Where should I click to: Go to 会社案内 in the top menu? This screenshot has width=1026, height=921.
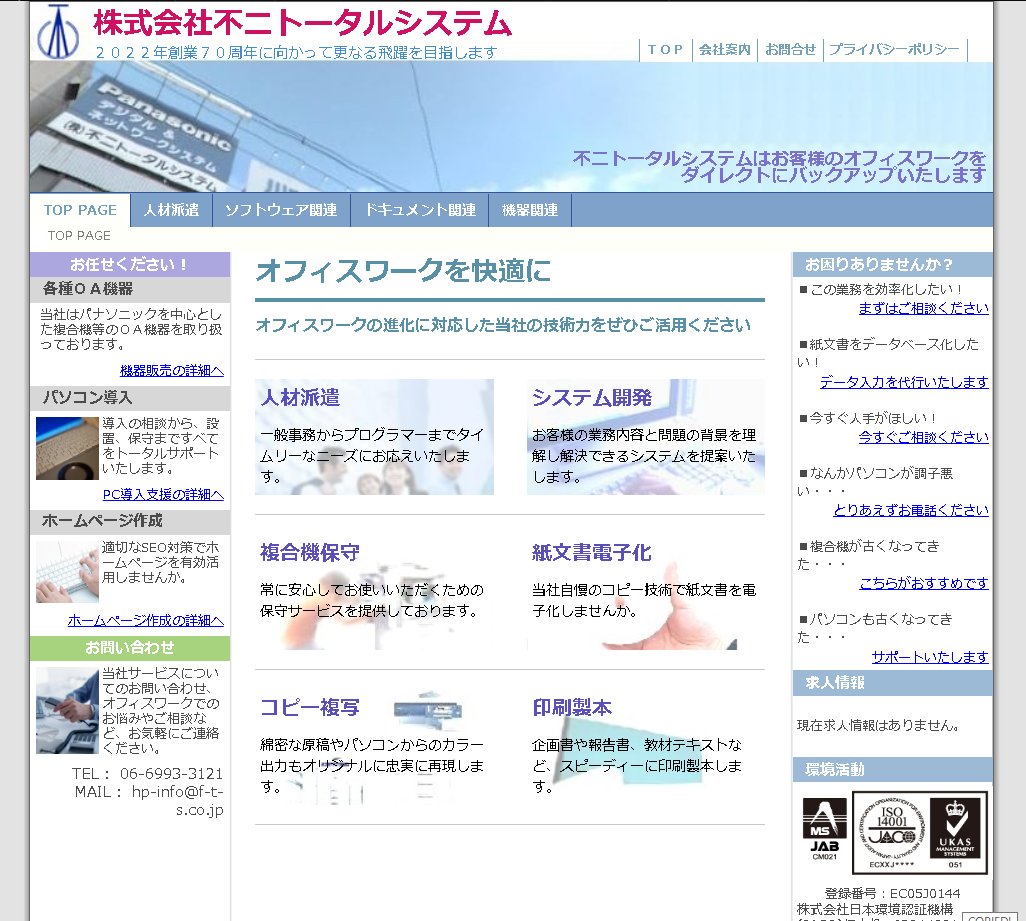[x=725, y=49]
